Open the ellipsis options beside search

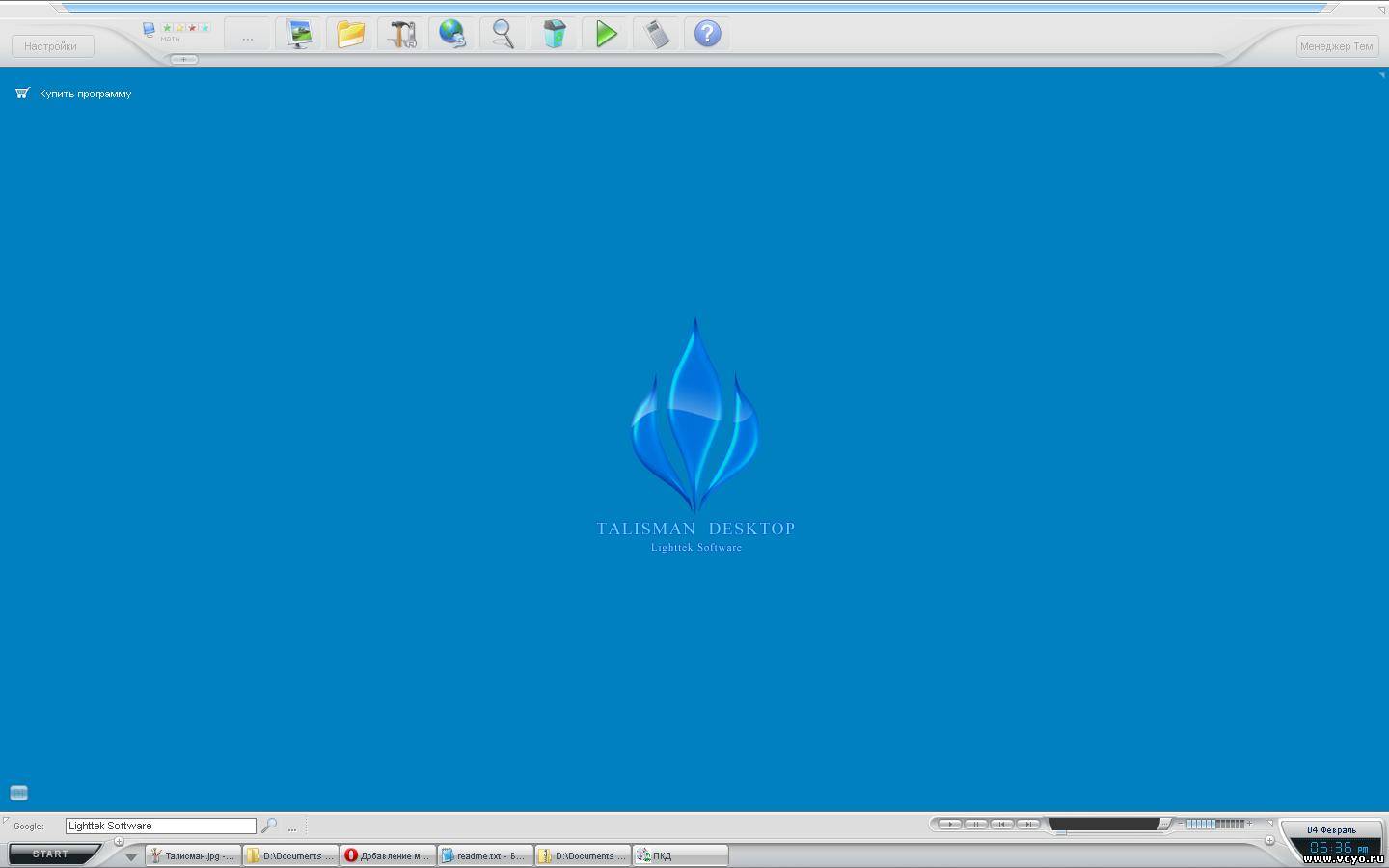292,827
